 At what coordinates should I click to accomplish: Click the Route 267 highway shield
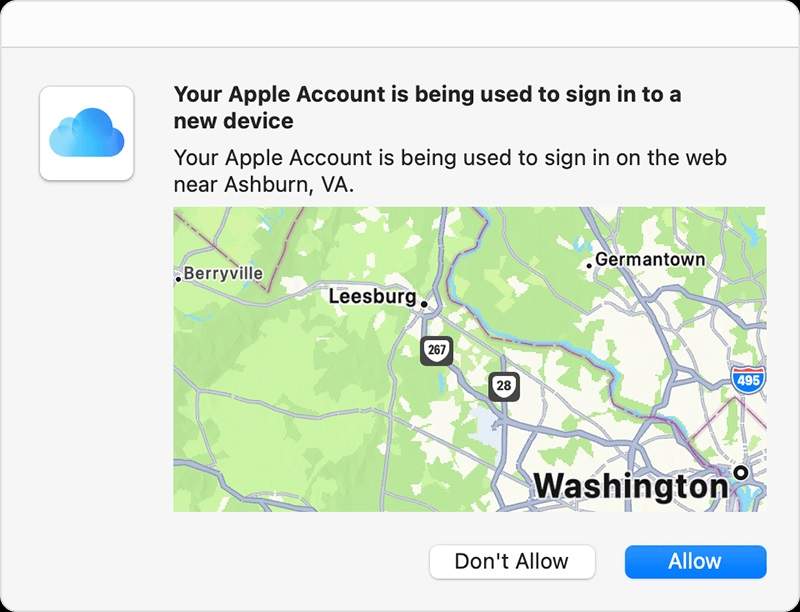click(x=436, y=350)
